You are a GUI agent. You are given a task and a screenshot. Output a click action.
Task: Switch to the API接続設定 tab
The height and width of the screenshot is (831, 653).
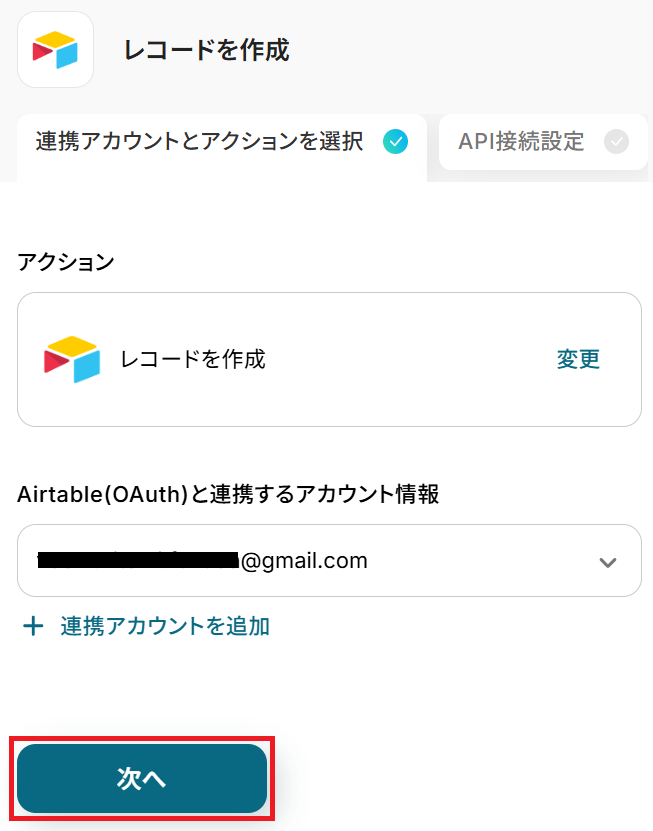tap(521, 142)
